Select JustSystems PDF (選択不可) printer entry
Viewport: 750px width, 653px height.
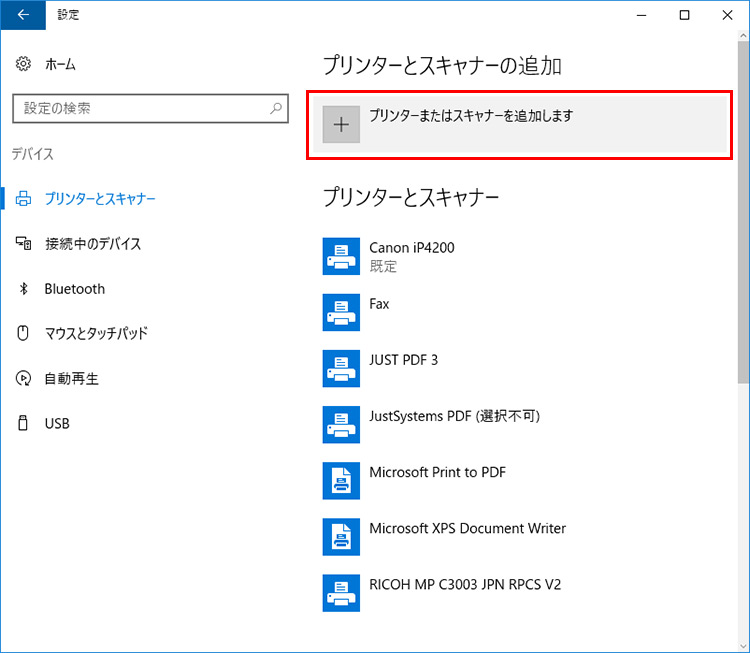pos(454,416)
